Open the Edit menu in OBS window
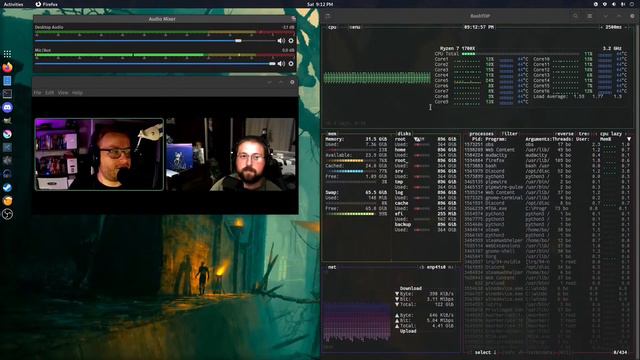Image resolution: width=640 pixels, height=360 pixels. pyautogui.click(x=49, y=93)
